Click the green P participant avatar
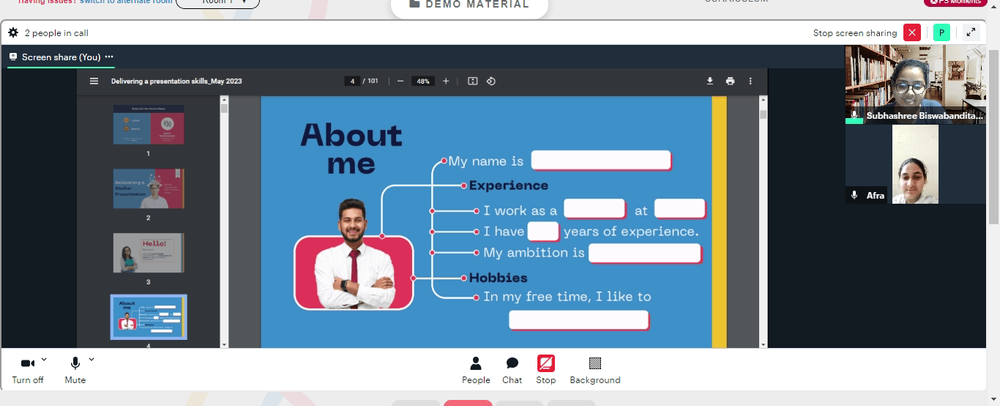This screenshot has width=1000, height=406. [x=941, y=33]
